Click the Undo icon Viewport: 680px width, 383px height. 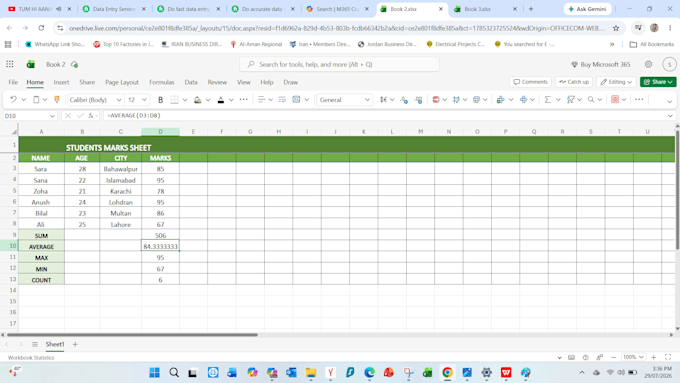click(13, 100)
